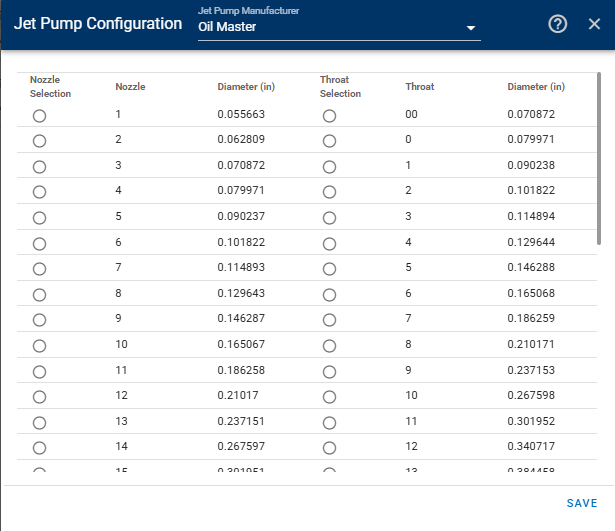Select nozzle 1 radio button

pos(39,116)
